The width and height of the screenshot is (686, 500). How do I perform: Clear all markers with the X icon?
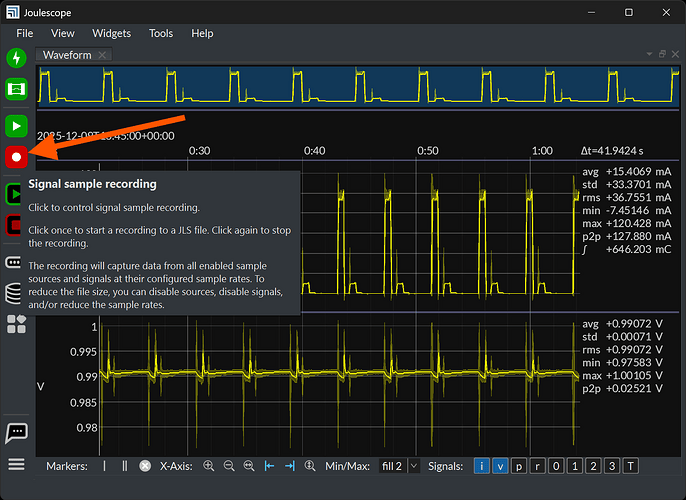(x=145, y=466)
